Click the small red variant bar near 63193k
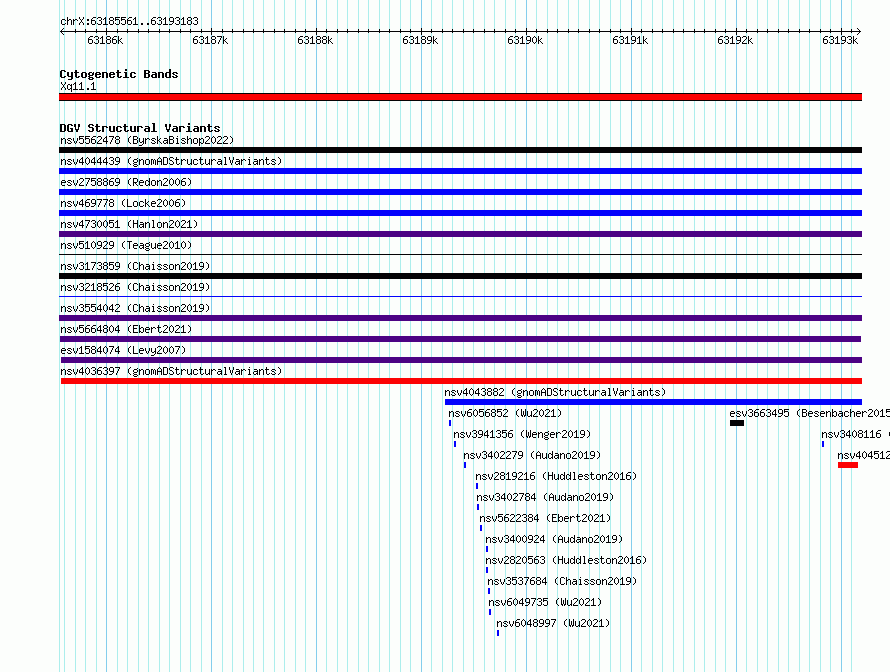Screen dimensions: 890x672 [x=848, y=465]
